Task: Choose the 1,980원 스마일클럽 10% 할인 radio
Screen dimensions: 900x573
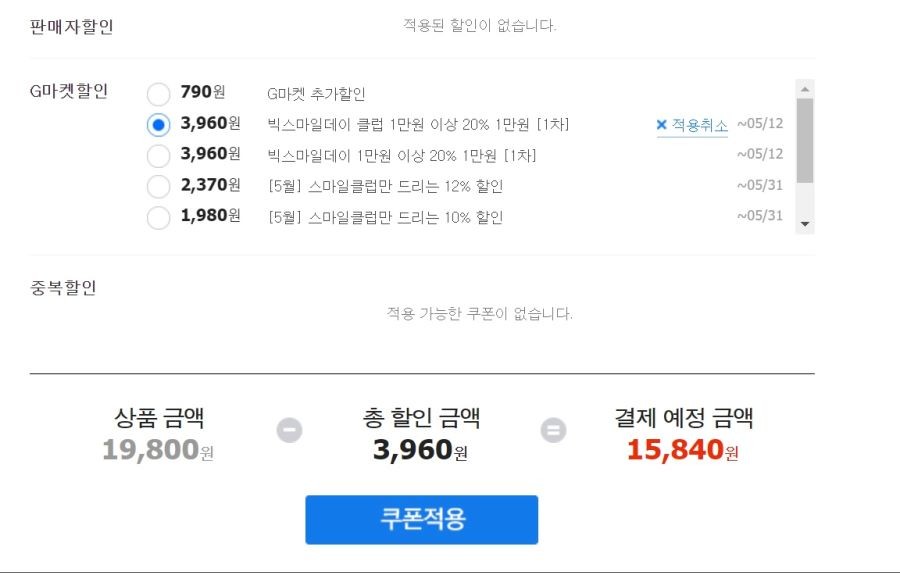Action: tap(158, 218)
